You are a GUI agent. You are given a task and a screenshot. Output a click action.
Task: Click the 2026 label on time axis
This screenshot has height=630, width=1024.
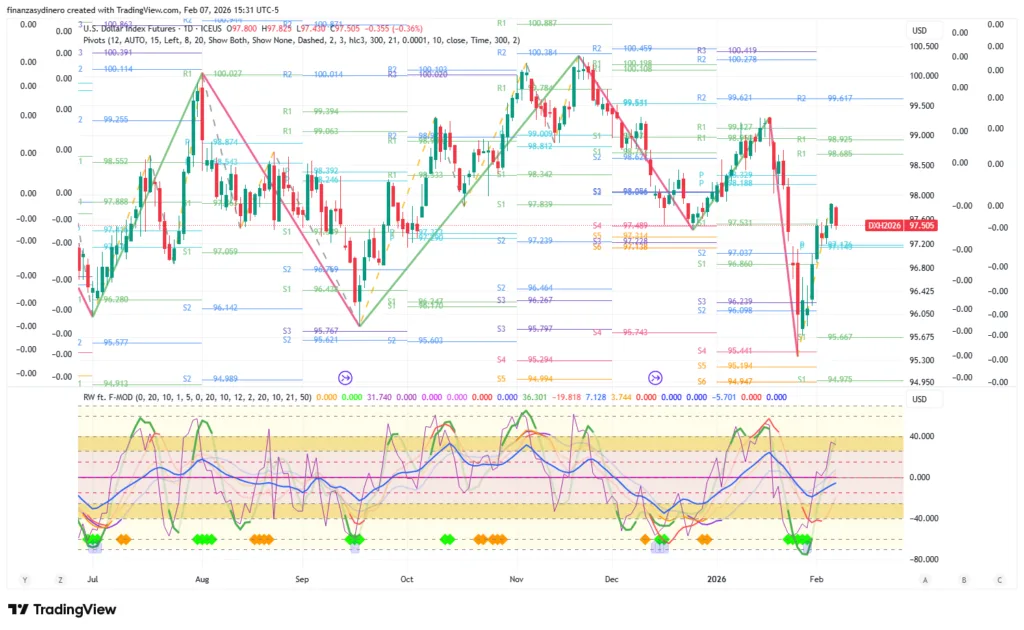[716, 579]
